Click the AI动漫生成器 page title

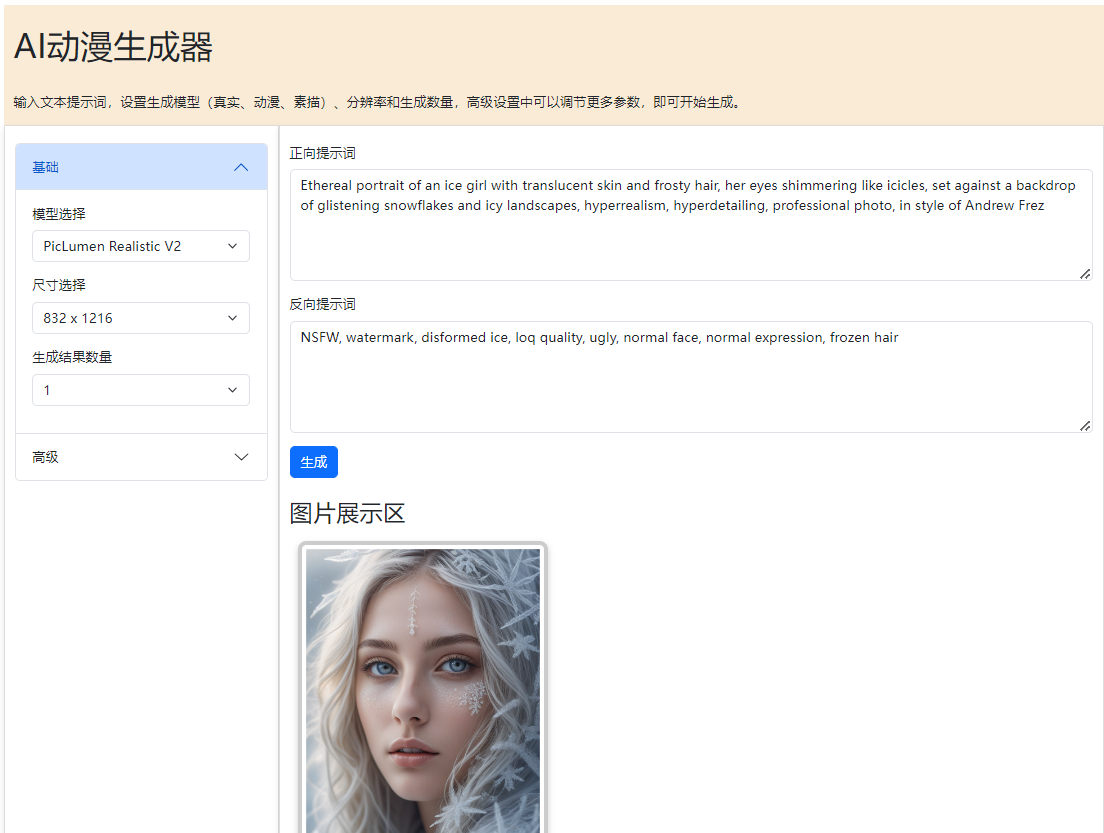click(x=113, y=47)
